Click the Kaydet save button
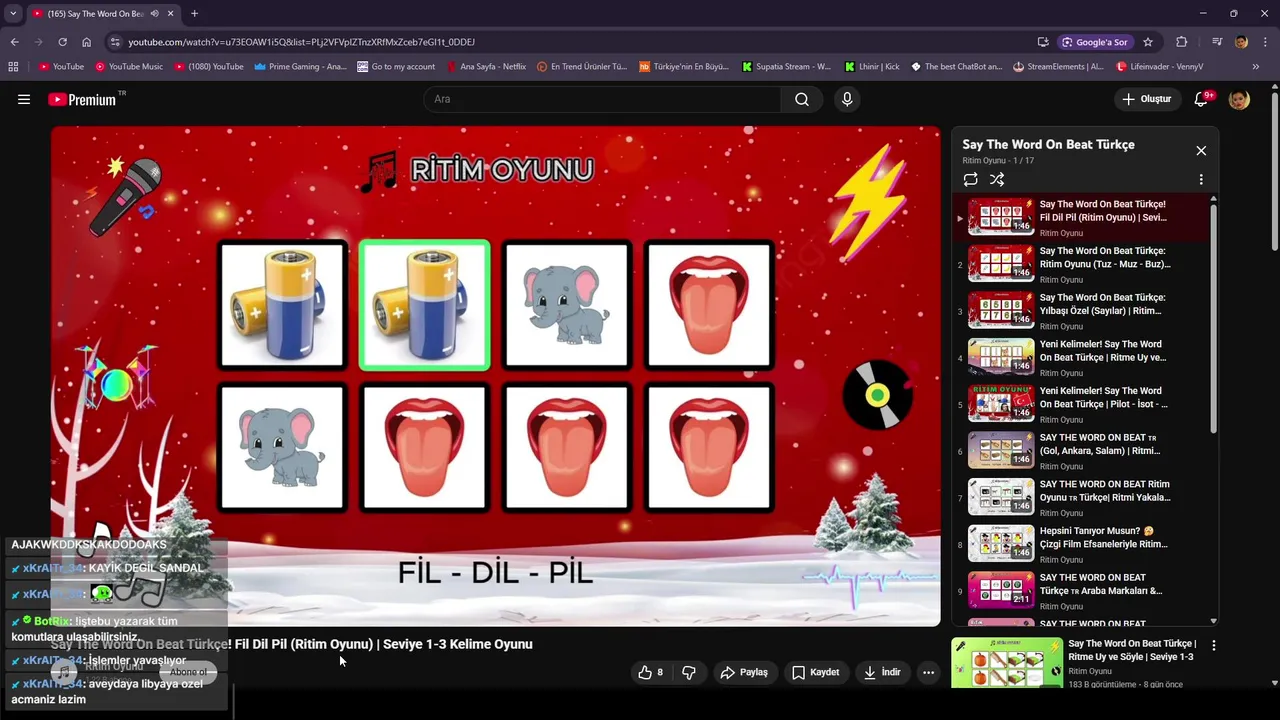This screenshot has height=720, width=1280. [x=816, y=672]
